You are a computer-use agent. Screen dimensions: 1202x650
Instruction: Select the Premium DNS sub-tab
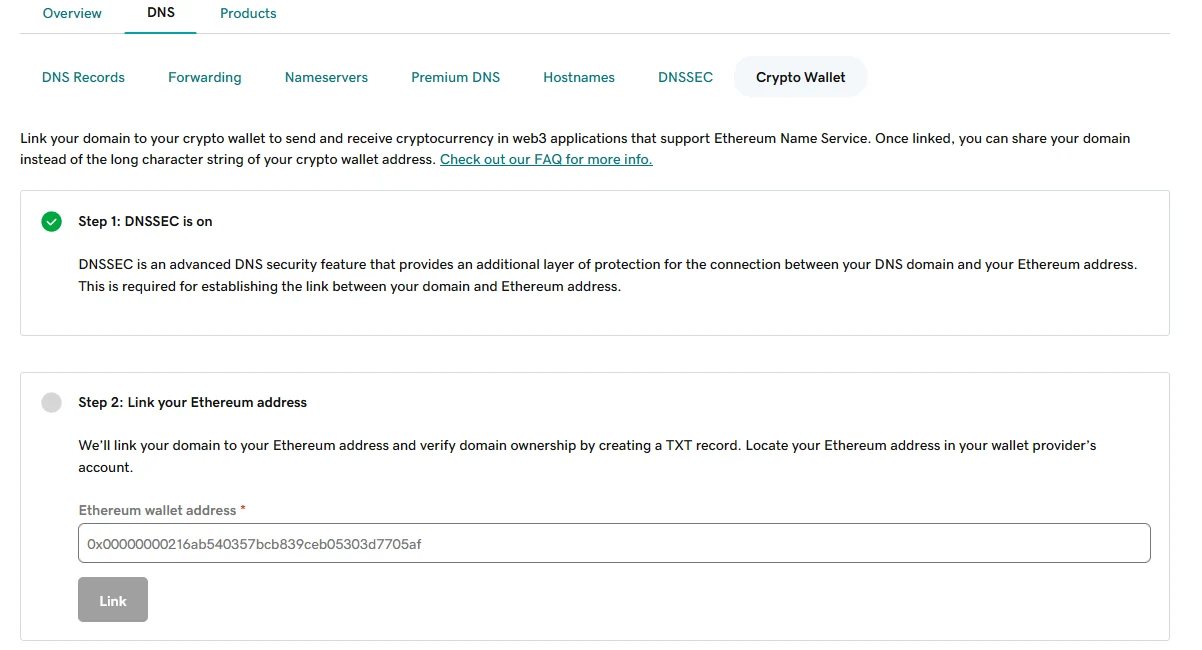(x=455, y=77)
